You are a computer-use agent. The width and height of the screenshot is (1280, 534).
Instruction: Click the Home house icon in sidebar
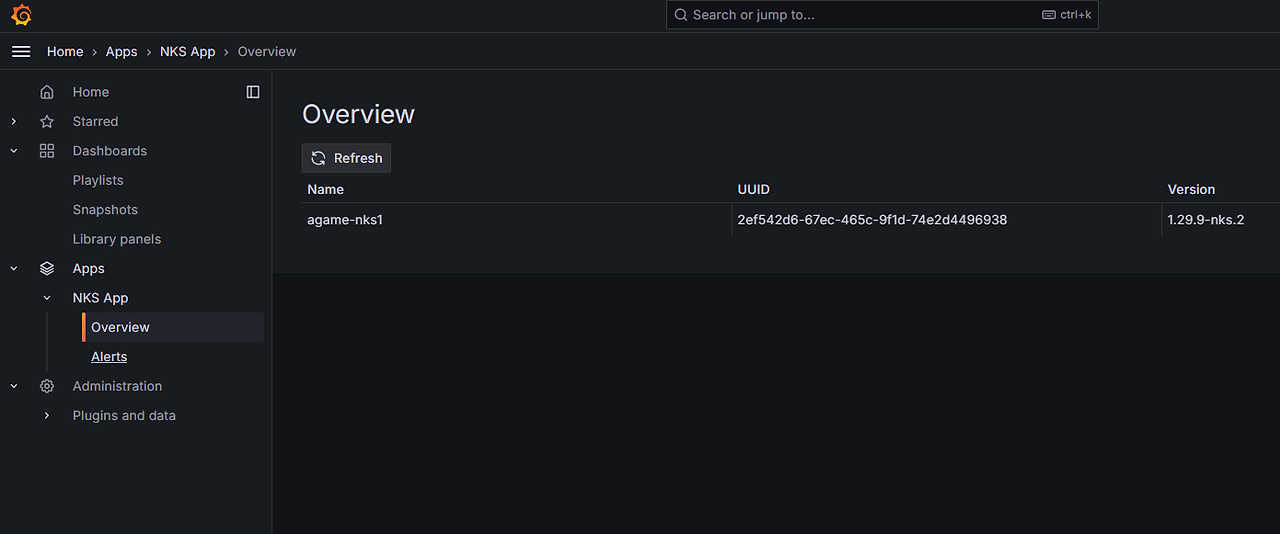47,92
